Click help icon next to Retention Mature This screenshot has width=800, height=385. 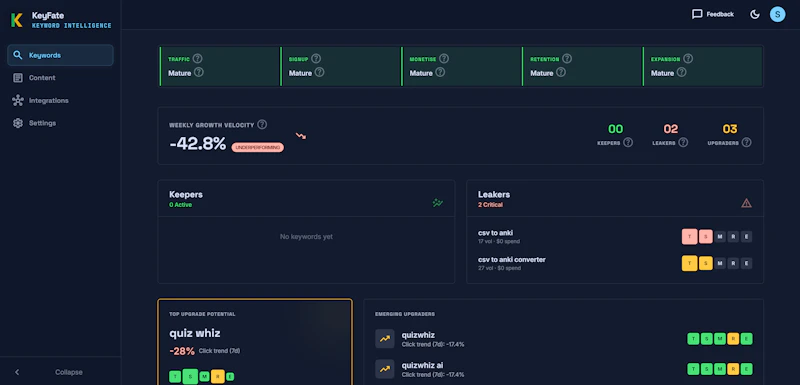point(561,72)
